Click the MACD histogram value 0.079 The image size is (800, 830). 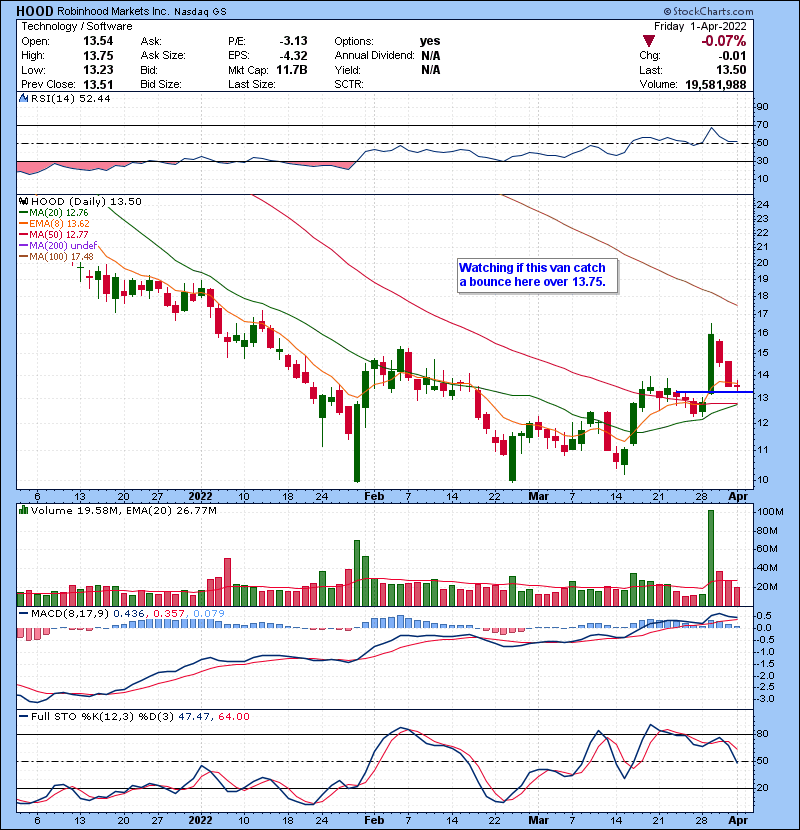[209, 613]
